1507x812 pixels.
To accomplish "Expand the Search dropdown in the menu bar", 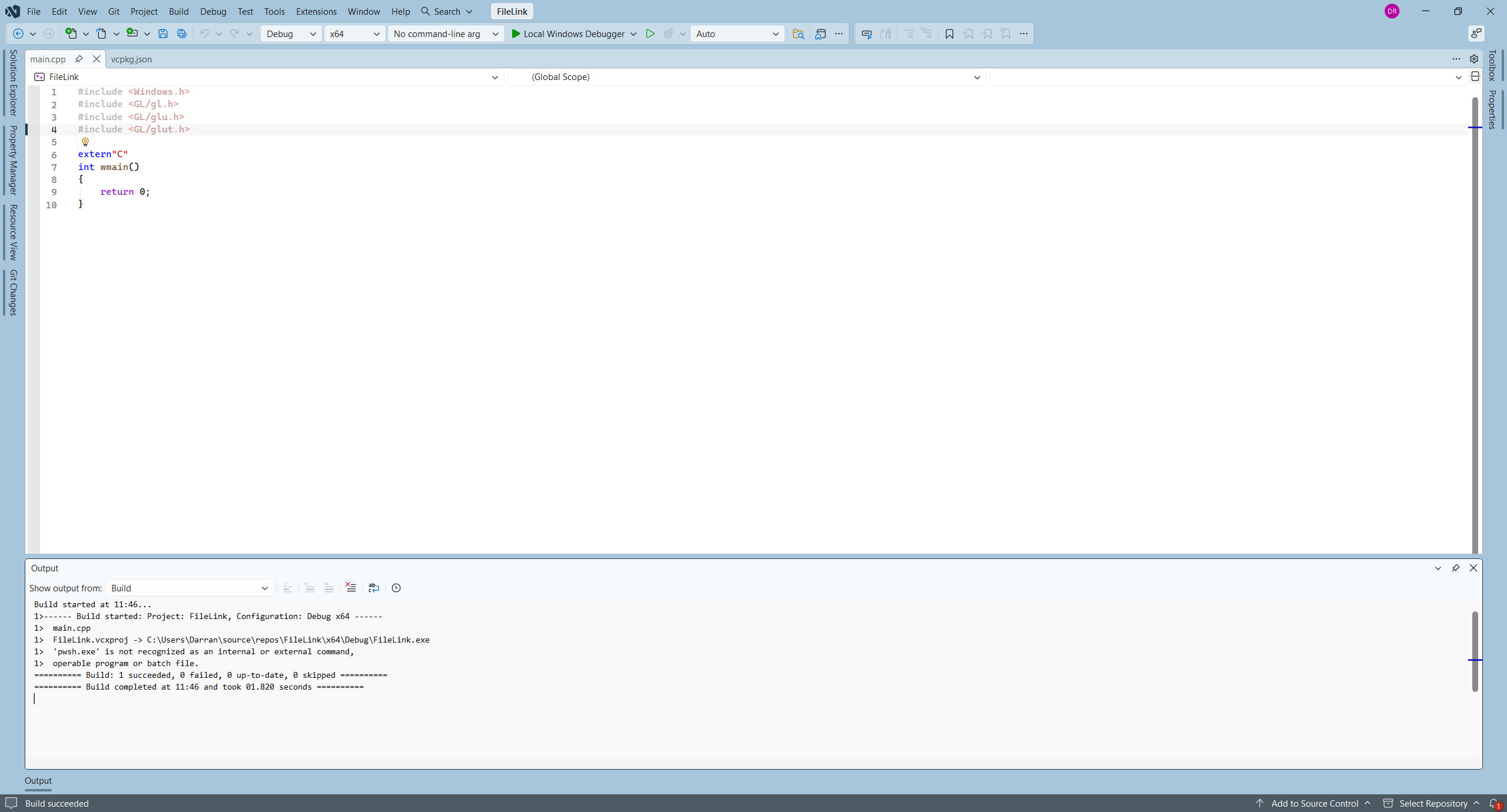I will 469,12.
